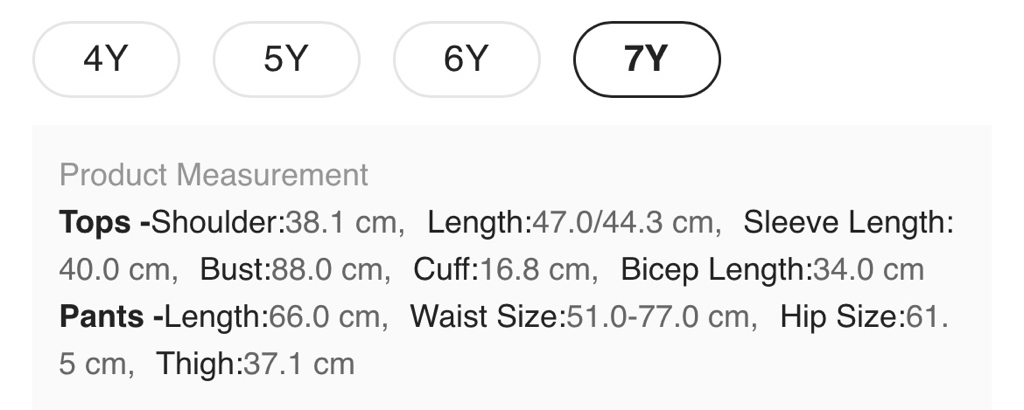This screenshot has height=410, width=1024.
Task: Click the Bust measurement label
Action: tap(231, 270)
